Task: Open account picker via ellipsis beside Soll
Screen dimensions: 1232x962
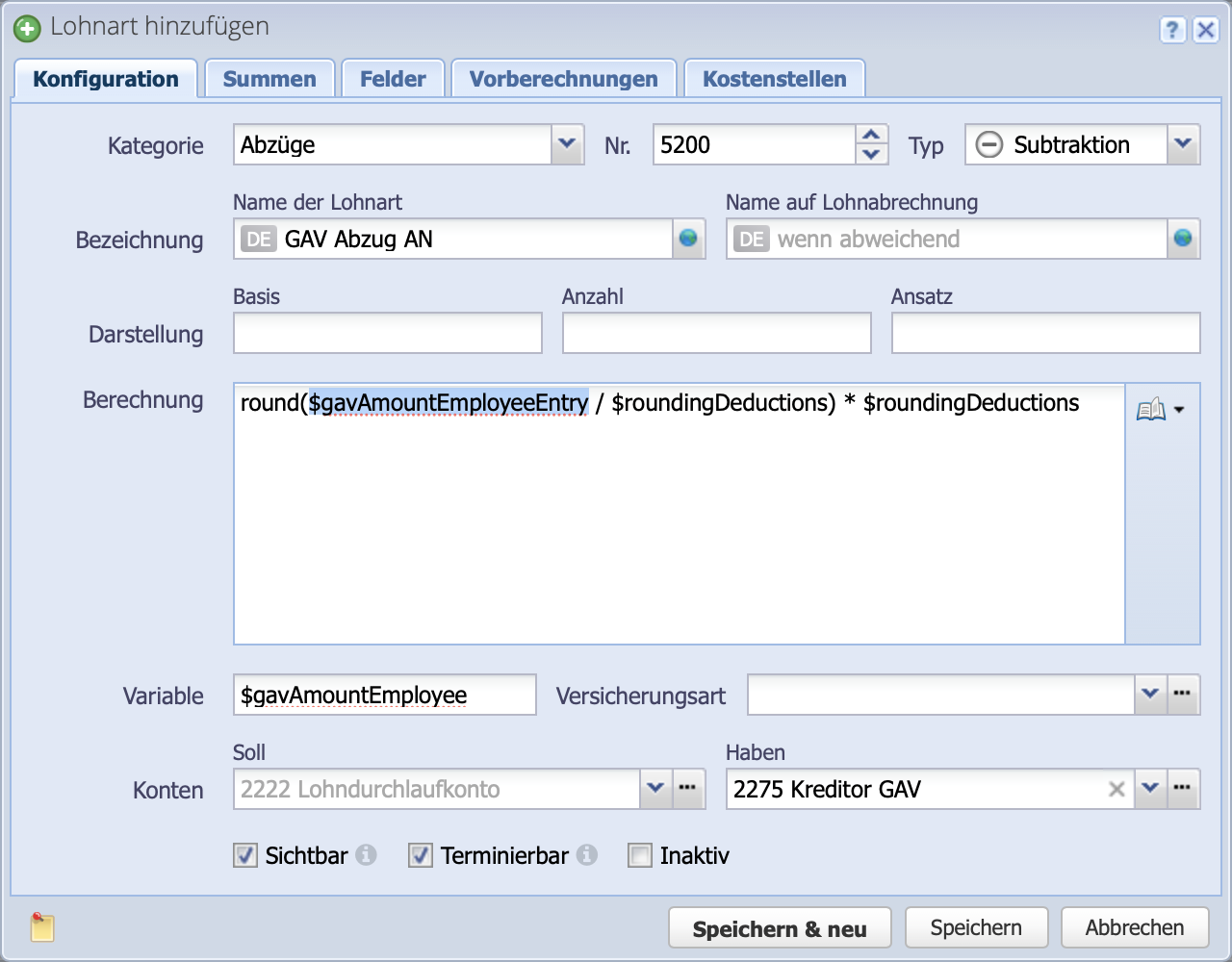Action: (x=687, y=789)
